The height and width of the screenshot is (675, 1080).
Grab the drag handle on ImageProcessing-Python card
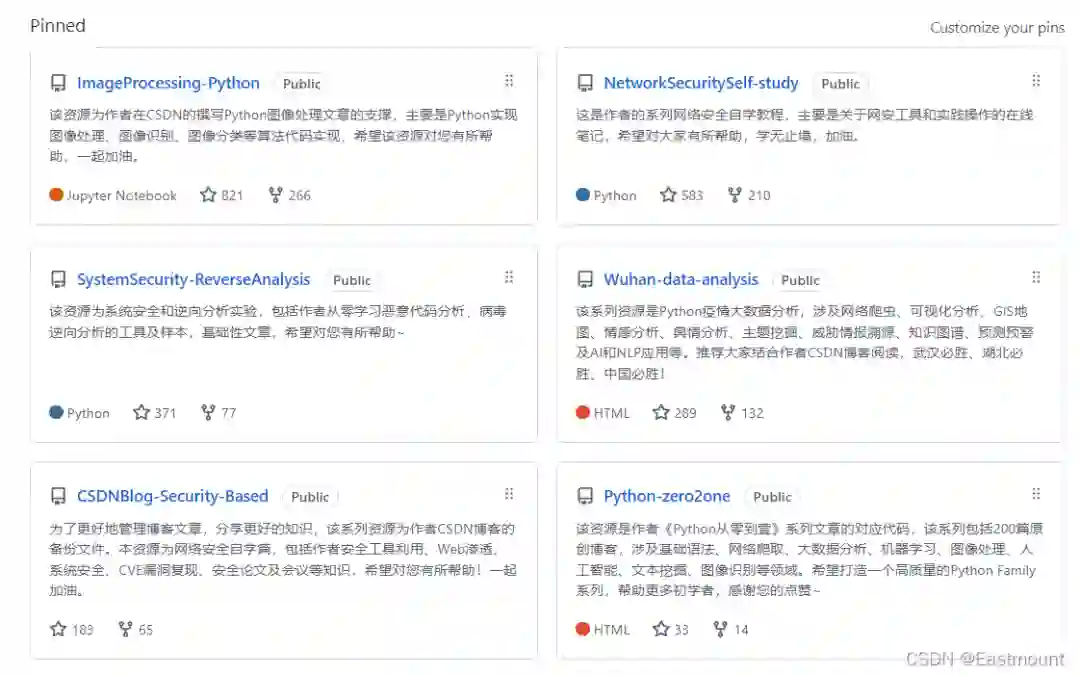coord(509,81)
